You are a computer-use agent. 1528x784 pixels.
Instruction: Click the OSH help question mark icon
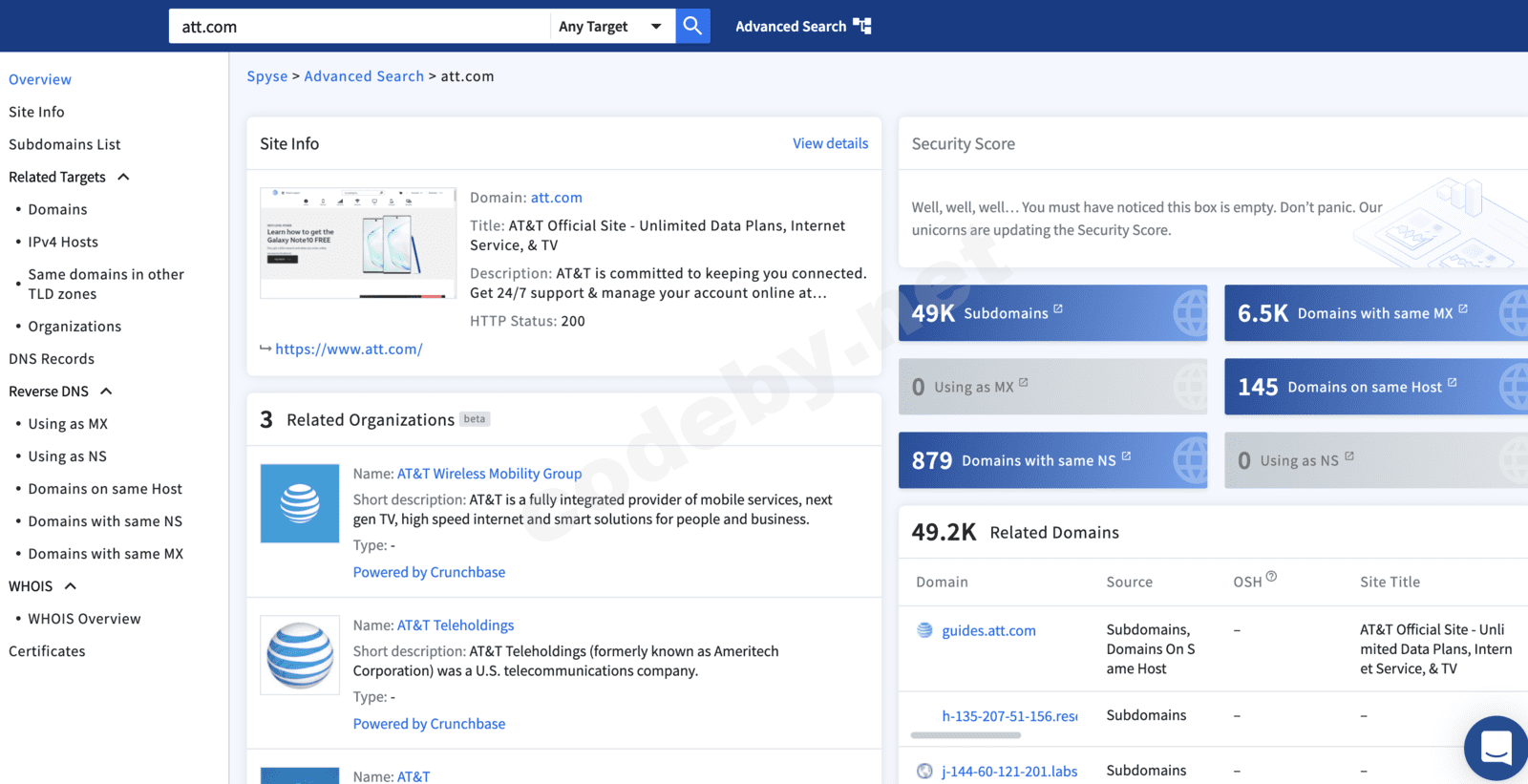[1271, 577]
